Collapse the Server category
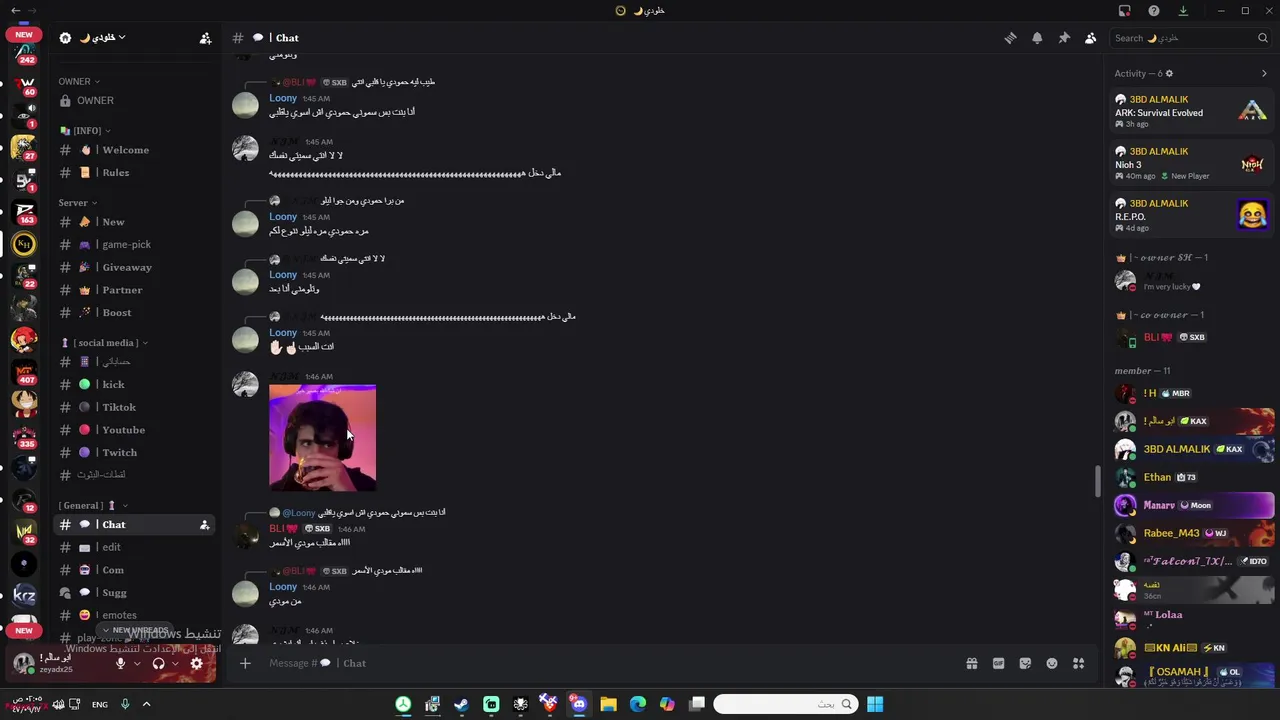This screenshot has width=1280, height=720. [x=78, y=203]
